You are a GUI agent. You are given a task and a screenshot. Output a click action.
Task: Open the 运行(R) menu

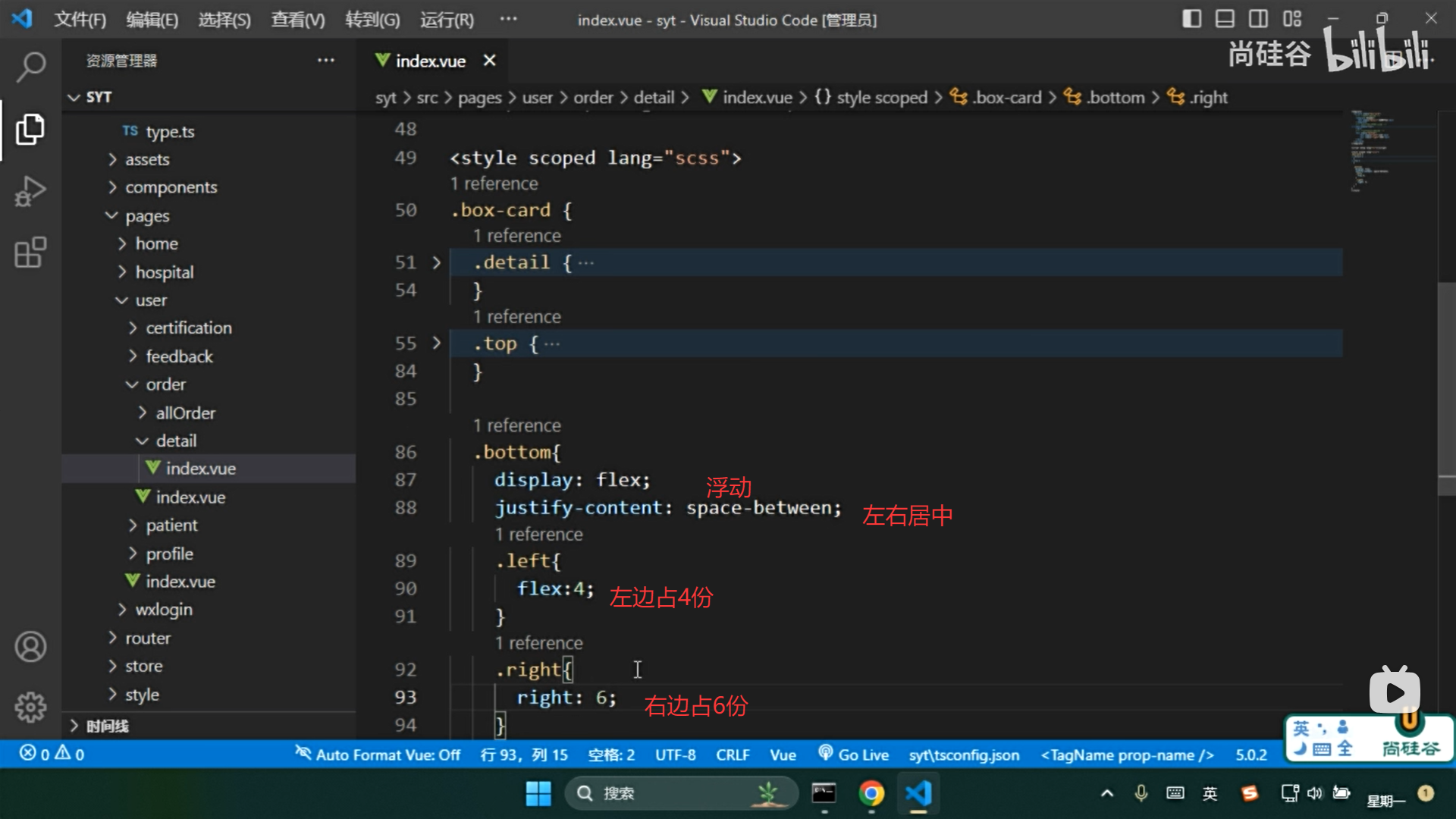click(447, 20)
